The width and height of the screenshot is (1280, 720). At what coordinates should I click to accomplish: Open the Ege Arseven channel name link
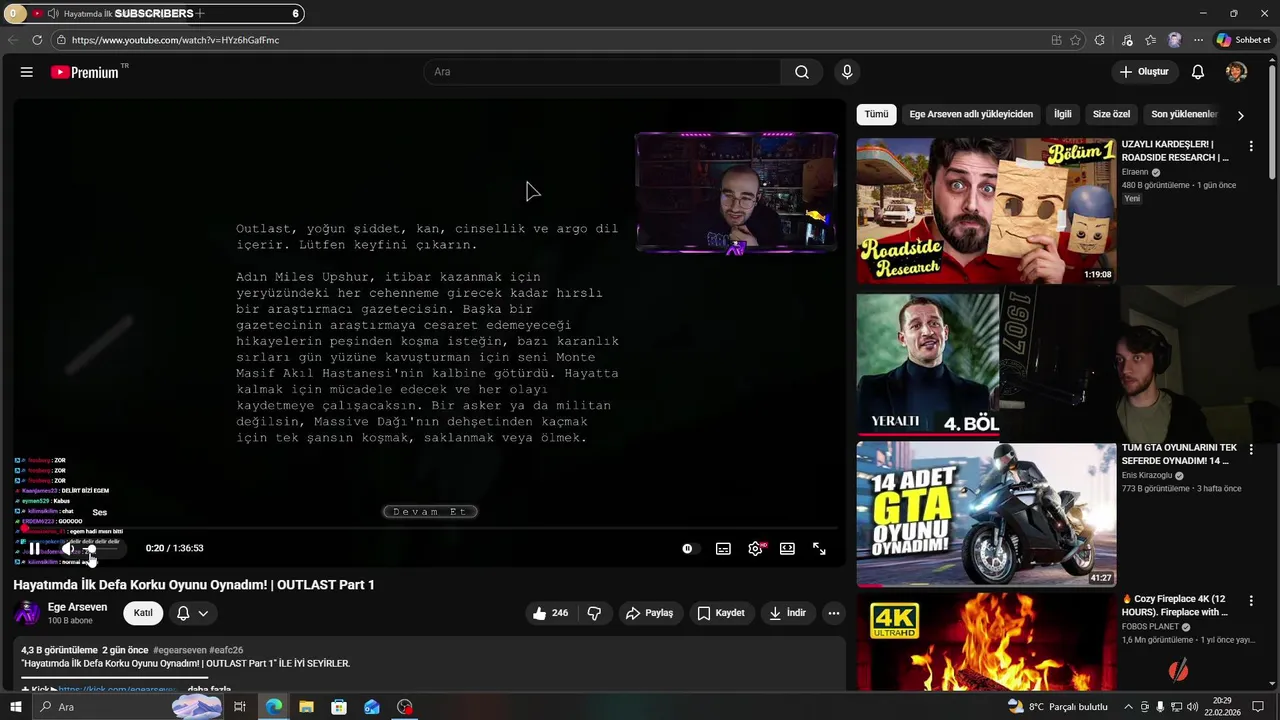[77, 607]
